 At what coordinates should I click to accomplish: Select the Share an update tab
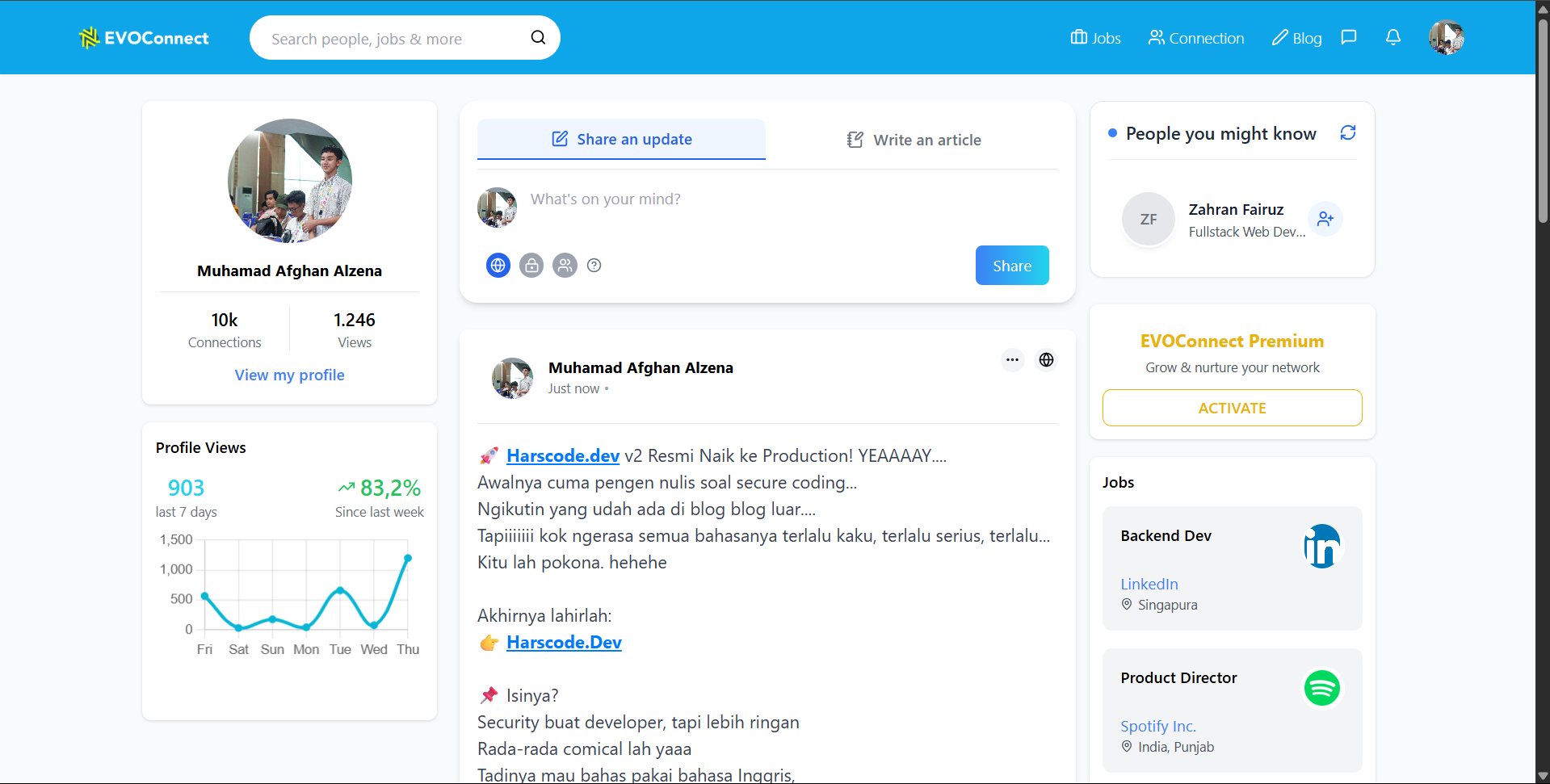pyautogui.click(x=621, y=140)
